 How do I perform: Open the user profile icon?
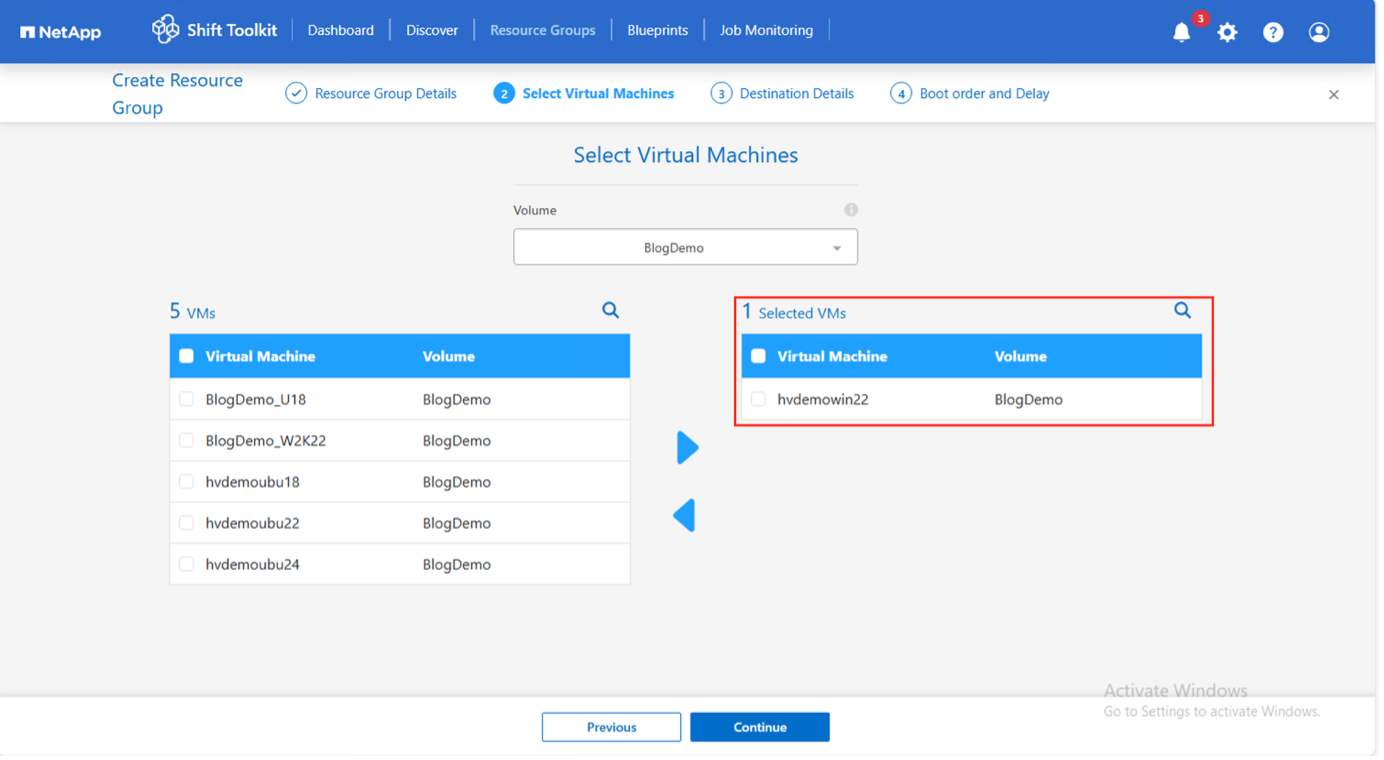[x=1319, y=32]
